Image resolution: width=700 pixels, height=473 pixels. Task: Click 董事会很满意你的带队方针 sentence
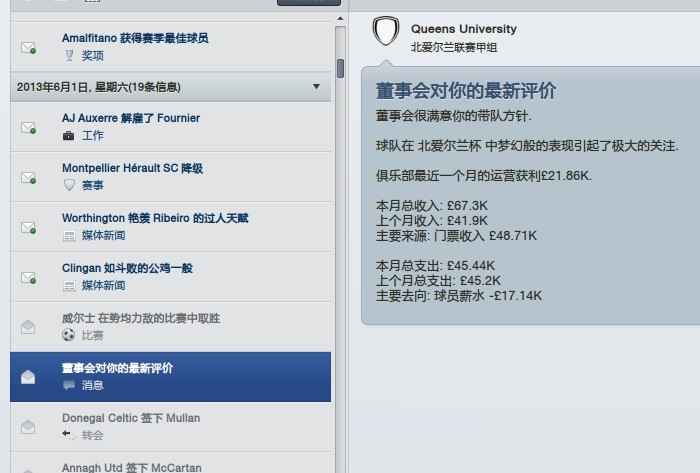tap(454, 116)
